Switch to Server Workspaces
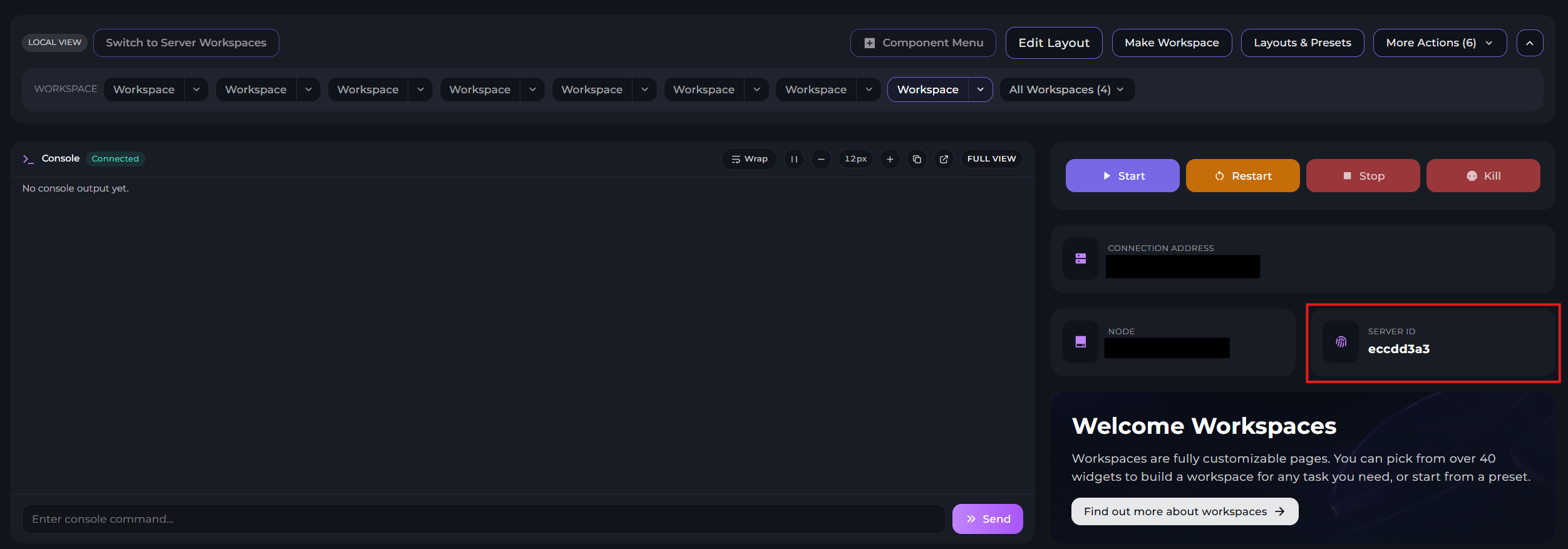Screen dimensions: 1568x549 pos(186,43)
